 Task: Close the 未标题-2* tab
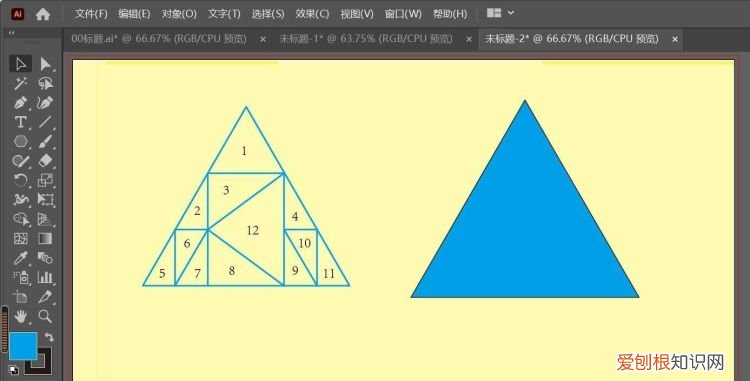[x=675, y=39]
